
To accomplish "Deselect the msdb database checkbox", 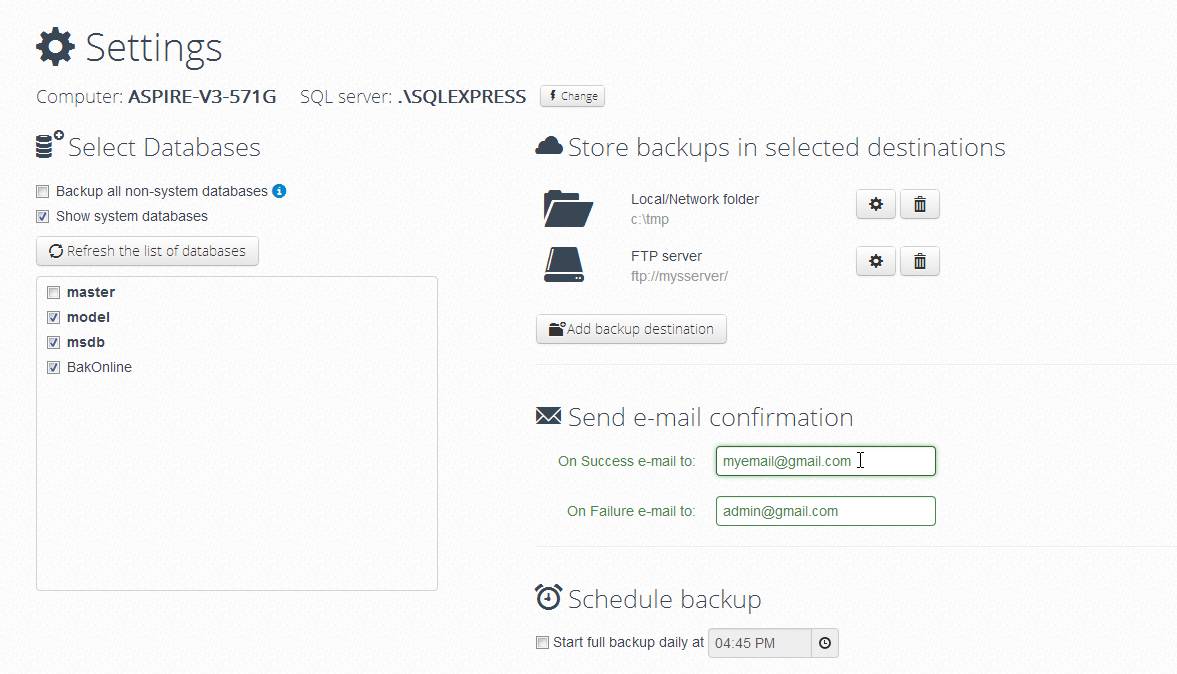I will [x=53, y=343].
